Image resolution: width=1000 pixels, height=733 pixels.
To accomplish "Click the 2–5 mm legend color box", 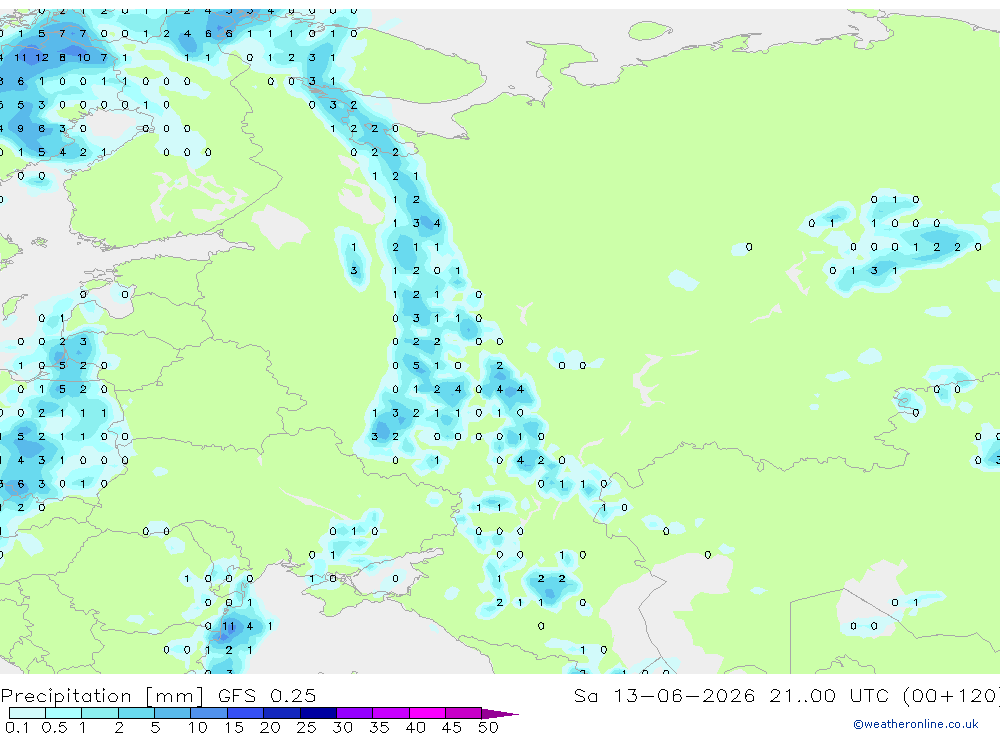I will pos(136,713).
